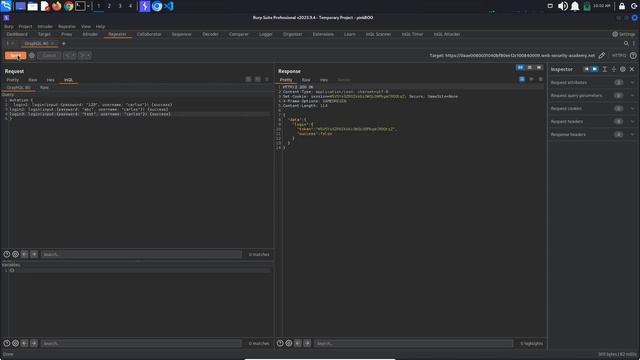Select the Response Hex view tab
Screen dimensions: 640x360
point(324,80)
